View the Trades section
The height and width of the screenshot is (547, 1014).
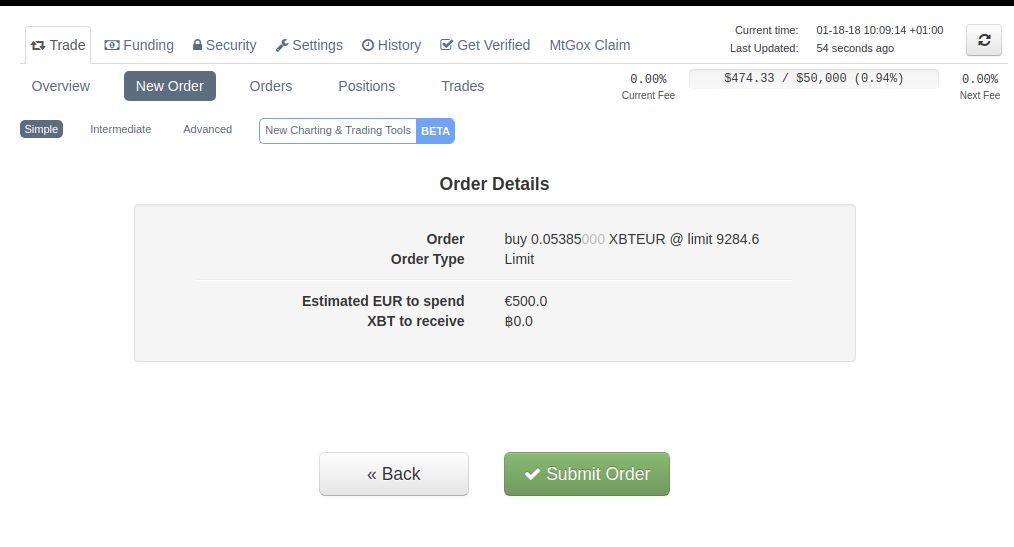[x=462, y=86]
